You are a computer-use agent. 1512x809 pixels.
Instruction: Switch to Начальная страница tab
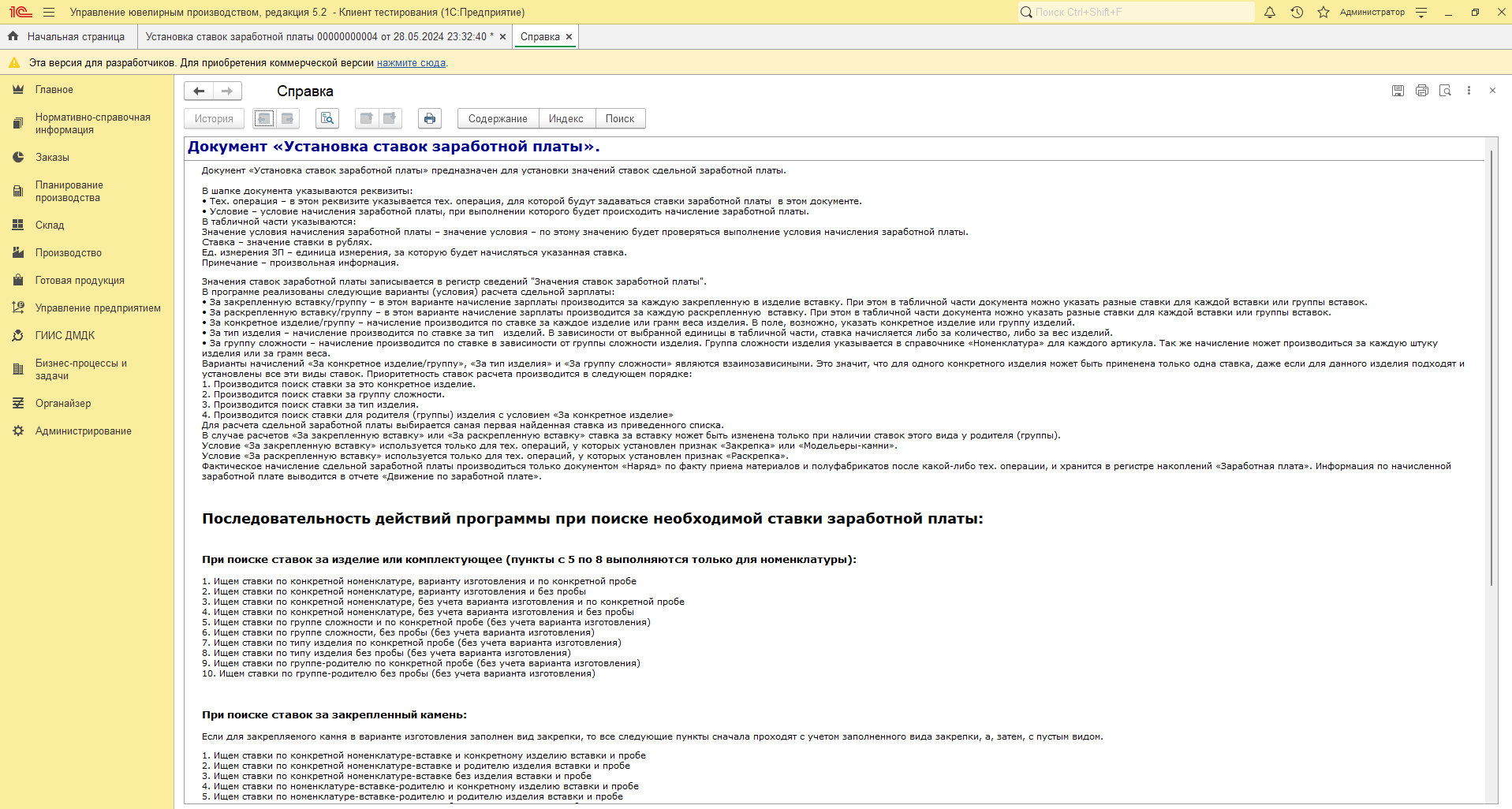click(67, 37)
